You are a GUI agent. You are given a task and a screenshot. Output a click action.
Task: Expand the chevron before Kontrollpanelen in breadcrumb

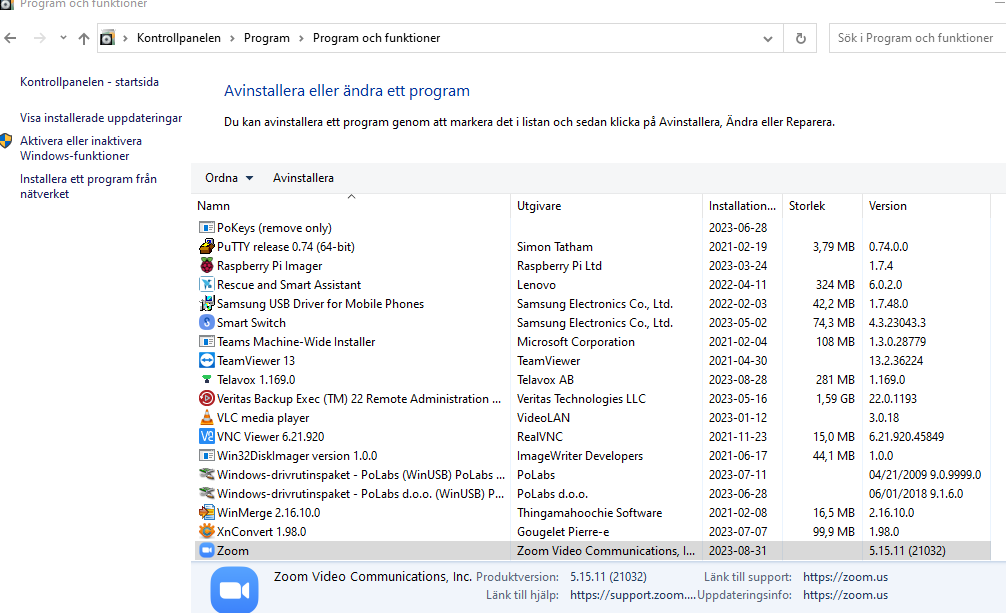pos(125,38)
